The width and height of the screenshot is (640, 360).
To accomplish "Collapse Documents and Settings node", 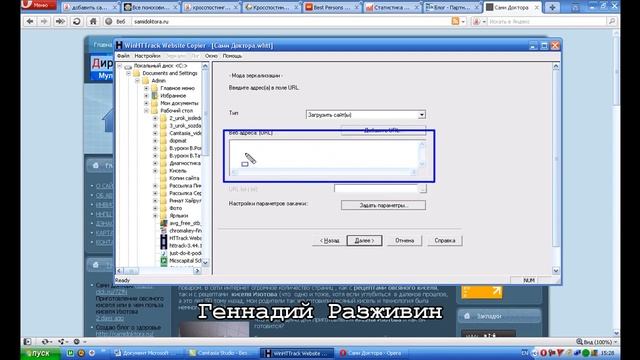I will coord(129,73).
